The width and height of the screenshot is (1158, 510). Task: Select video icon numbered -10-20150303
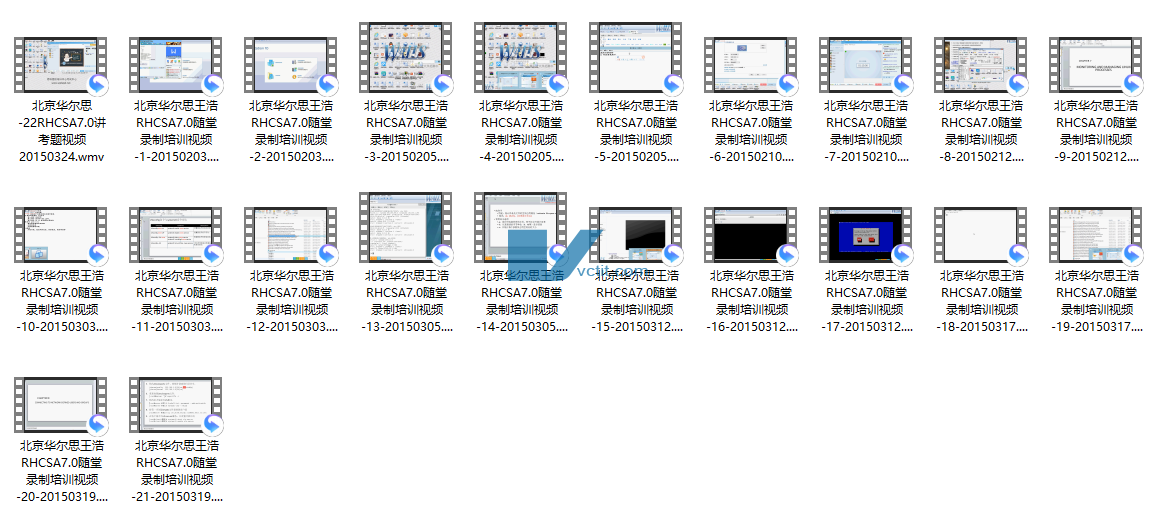61,235
